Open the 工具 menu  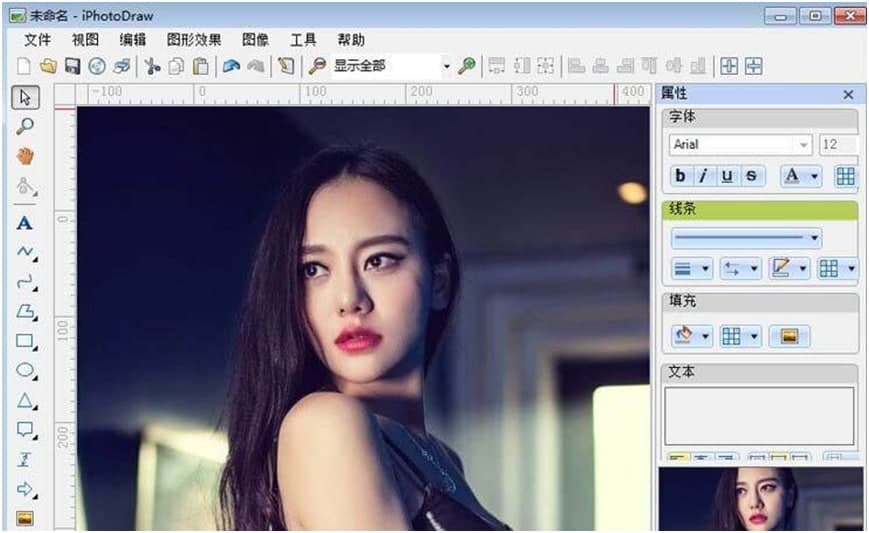point(303,40)
